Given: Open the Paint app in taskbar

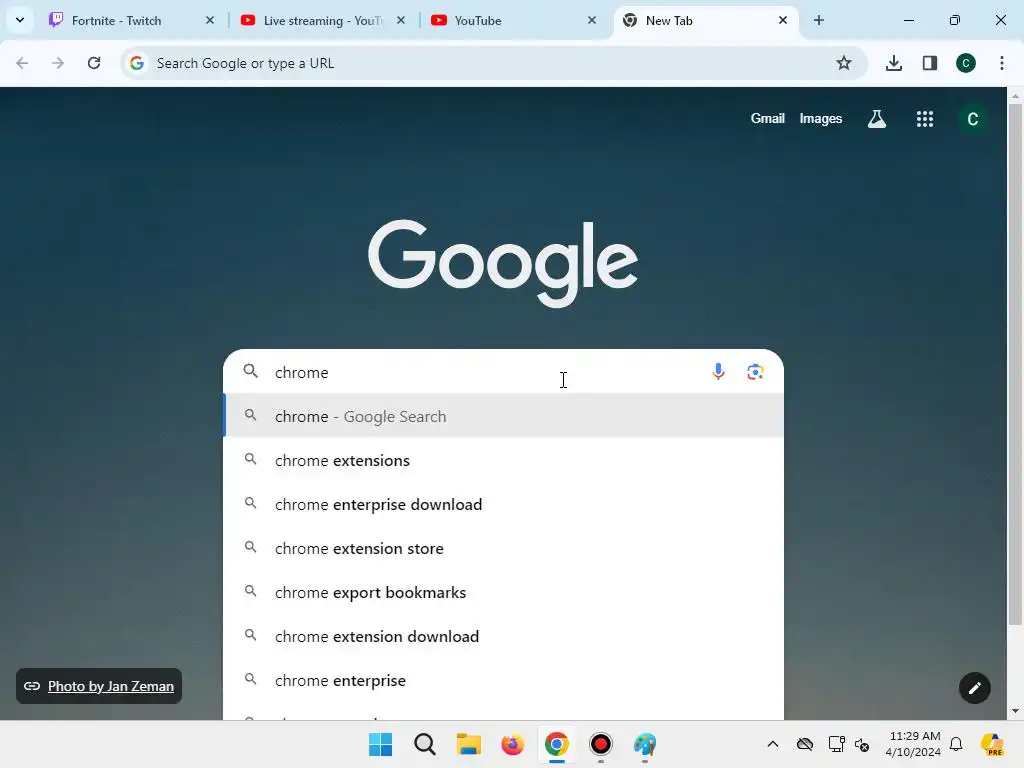Looking at the screenshot, I should (645, 744).
